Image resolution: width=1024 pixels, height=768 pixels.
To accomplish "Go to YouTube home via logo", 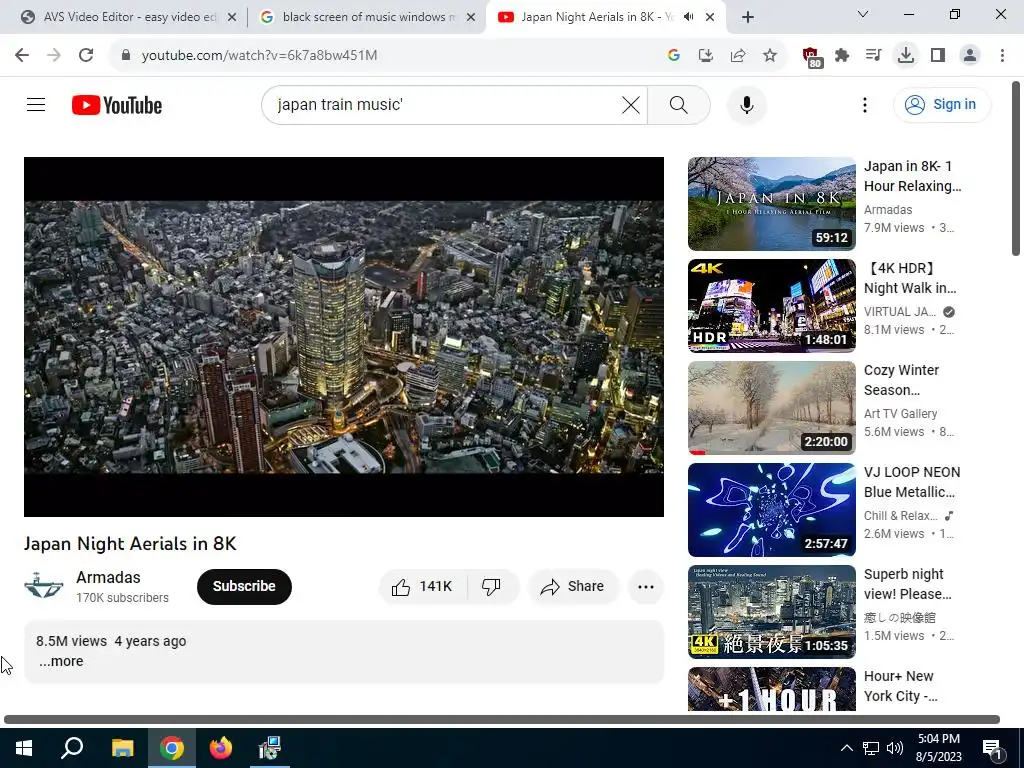I will (117, 105).
